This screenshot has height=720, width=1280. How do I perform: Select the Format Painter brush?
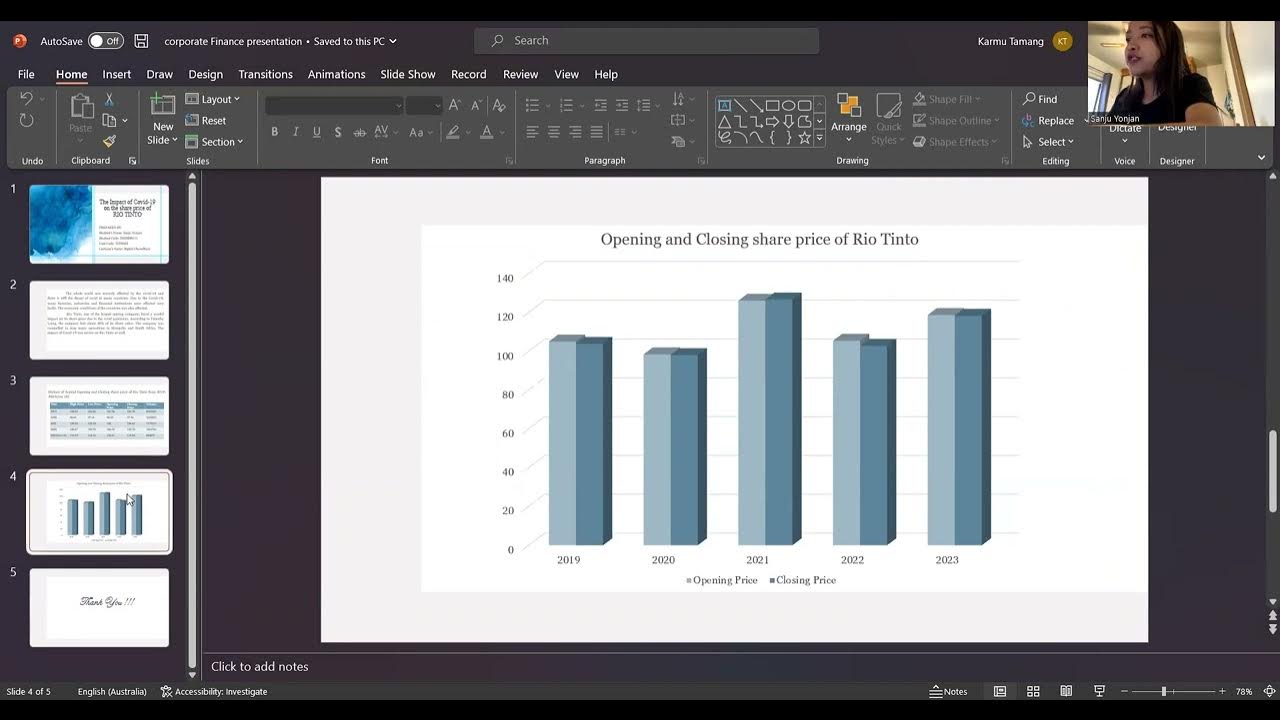[109, 141]
